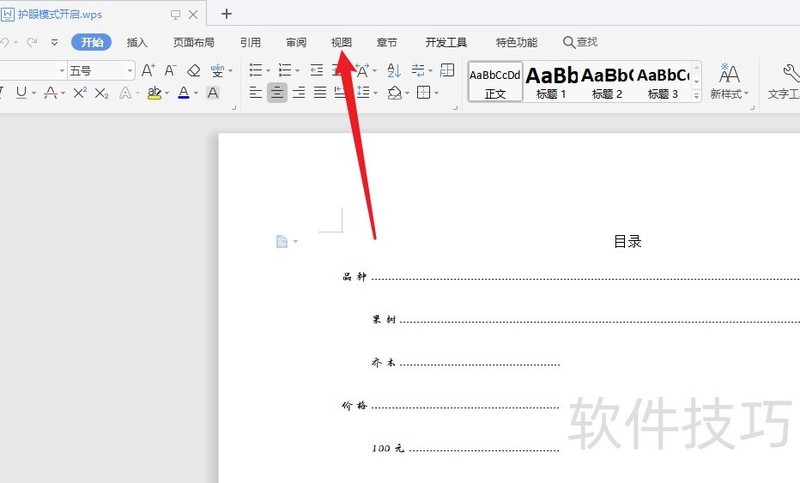The width and height of the screenshot is (800, 483).
Task: Toggle align right
Action: point(298,93)
